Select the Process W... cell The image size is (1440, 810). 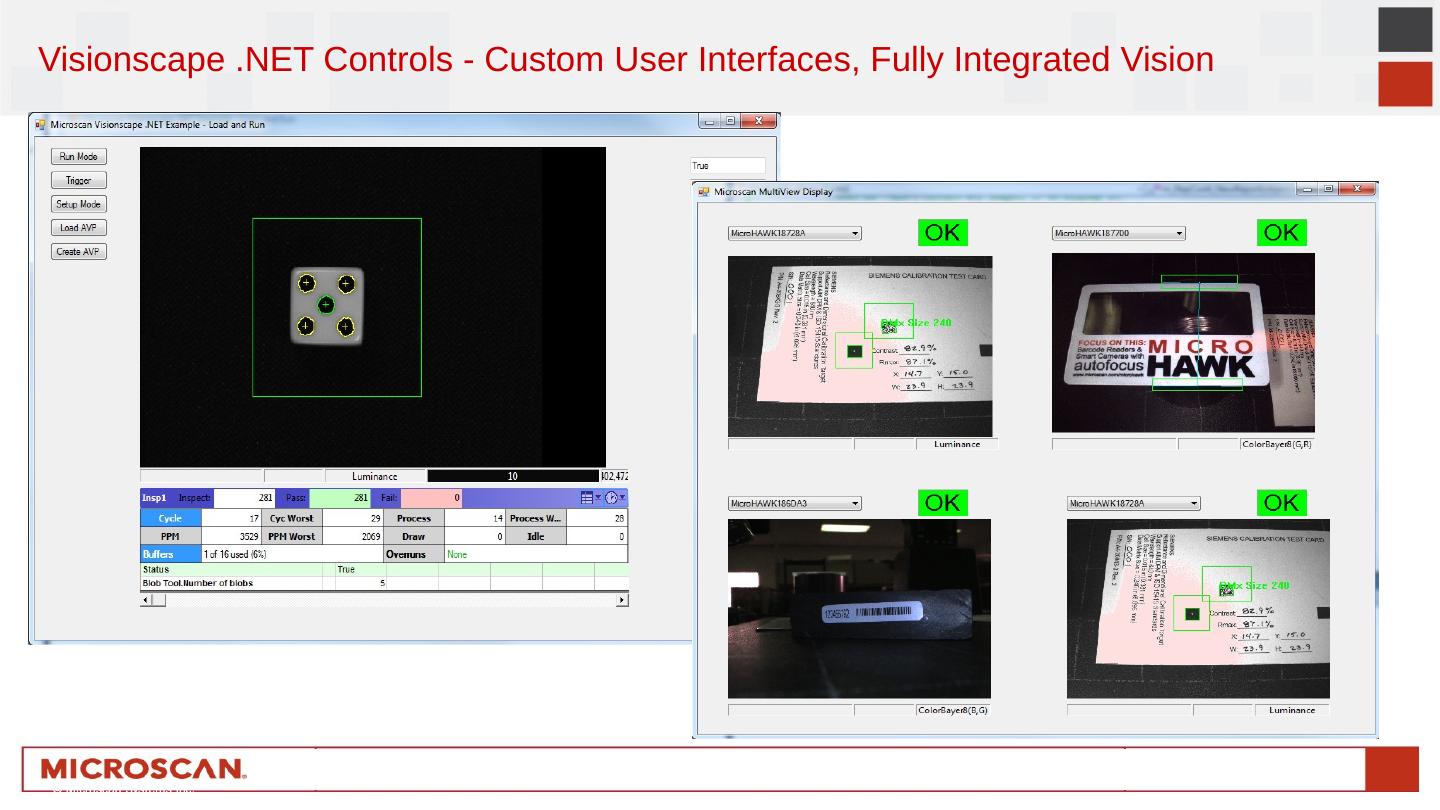pos(536,518)
